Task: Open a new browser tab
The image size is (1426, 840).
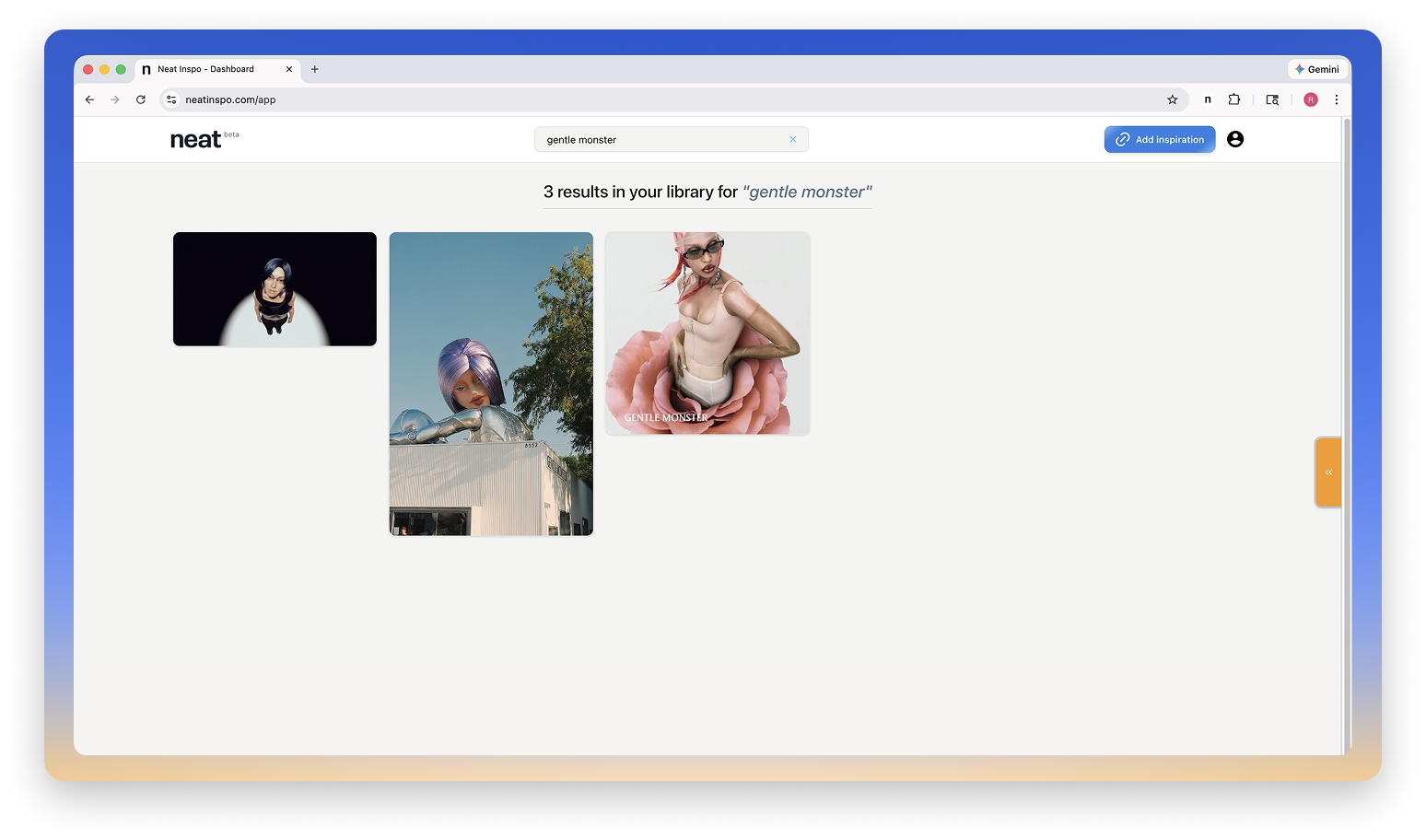Action: click(315, 69)
